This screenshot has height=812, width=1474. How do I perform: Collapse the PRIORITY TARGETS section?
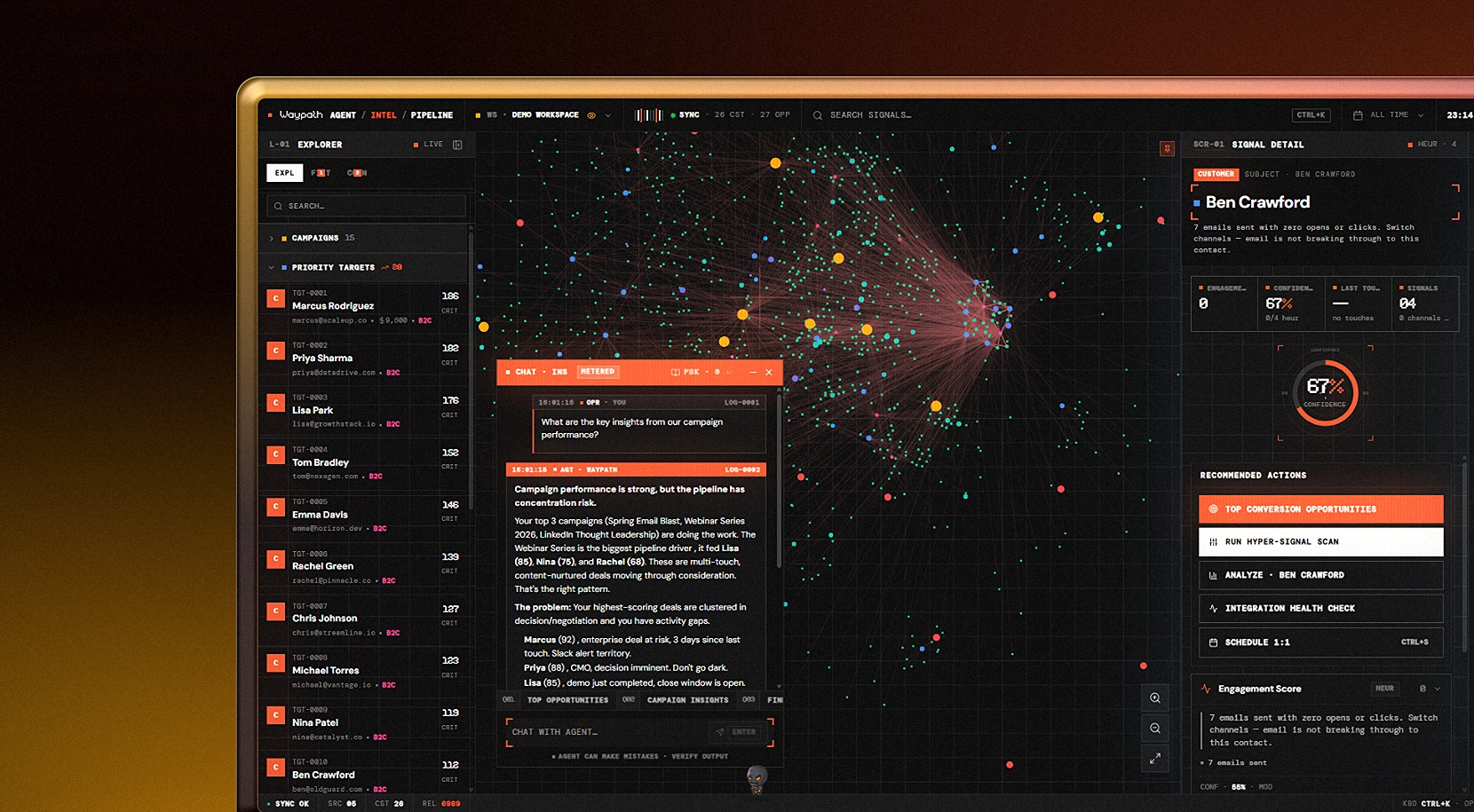click(273, 267)
